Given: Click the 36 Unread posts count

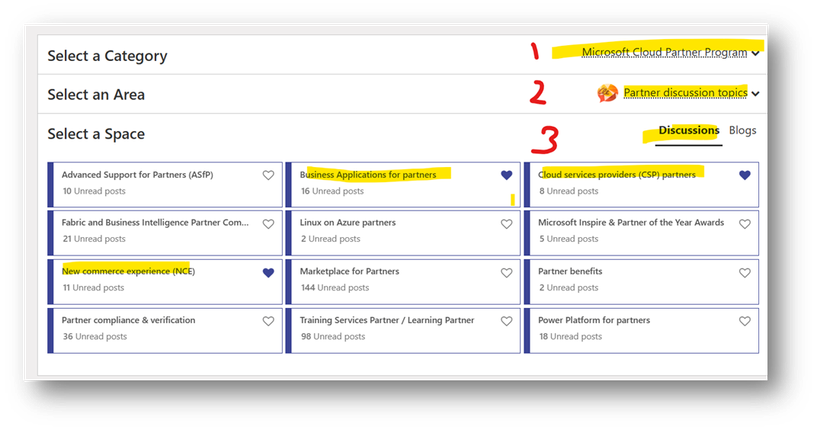Looking at the screenshot, I should point(95,337).
